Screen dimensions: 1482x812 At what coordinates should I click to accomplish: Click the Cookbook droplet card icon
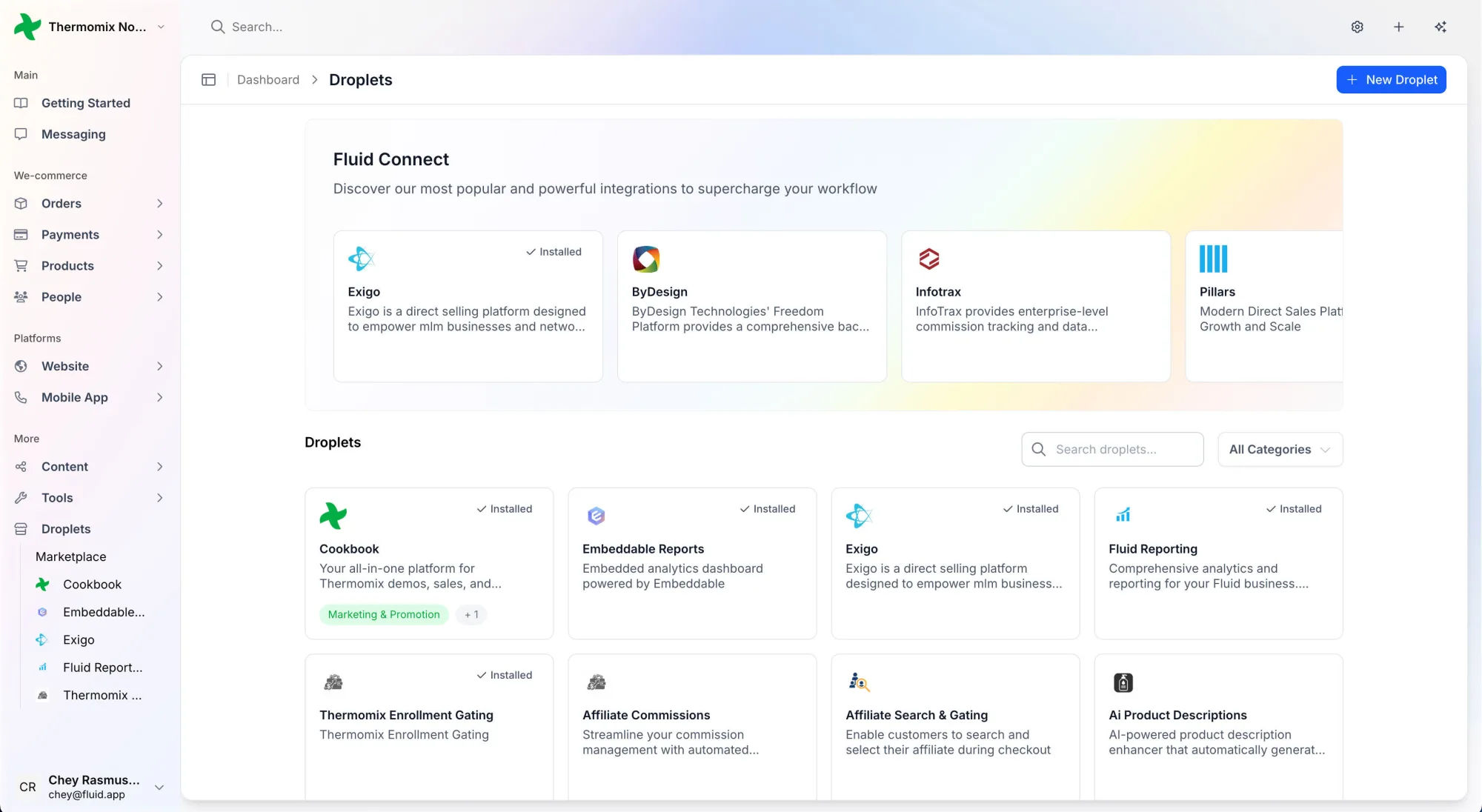(x=333, y=516)
